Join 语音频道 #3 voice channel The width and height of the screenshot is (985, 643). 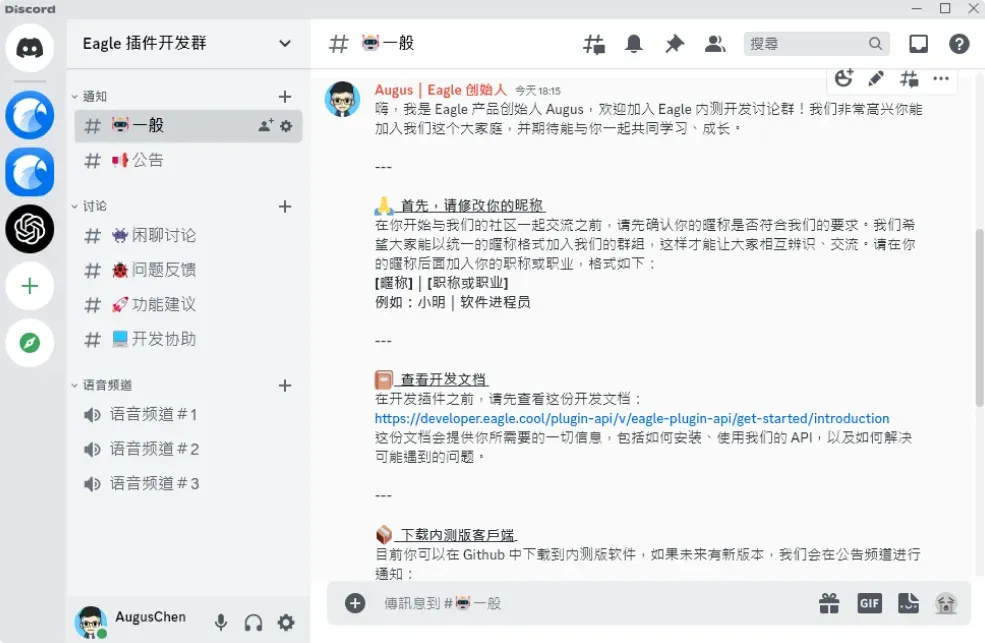(x=188, y=484)
